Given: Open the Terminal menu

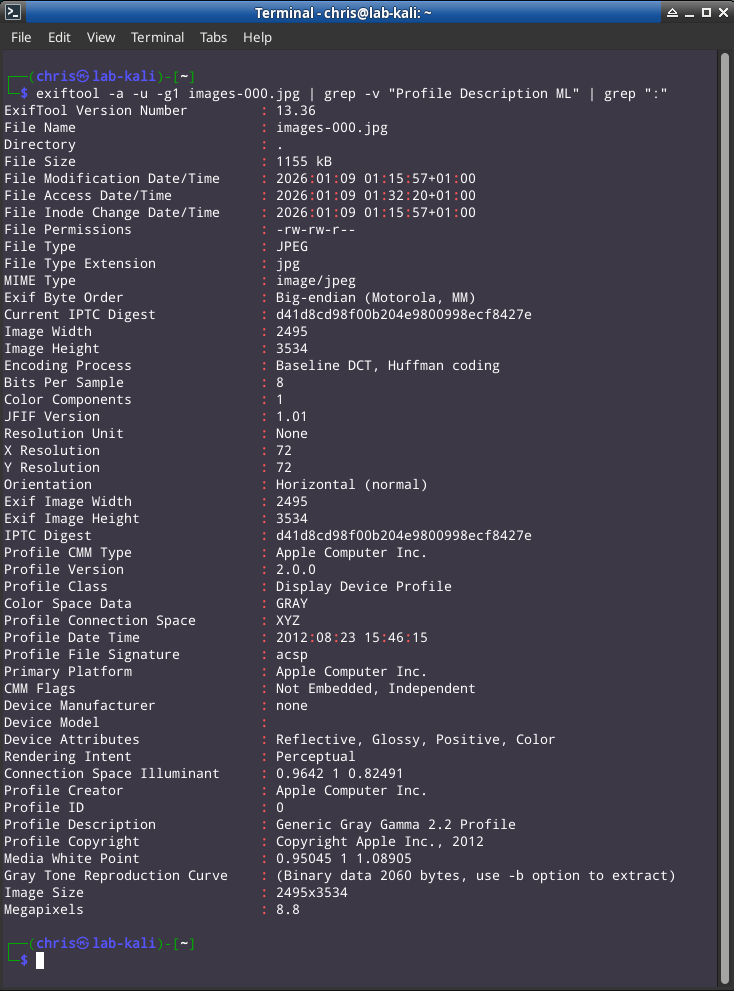Looking at the screenshot, I should [x=157, y=37].
